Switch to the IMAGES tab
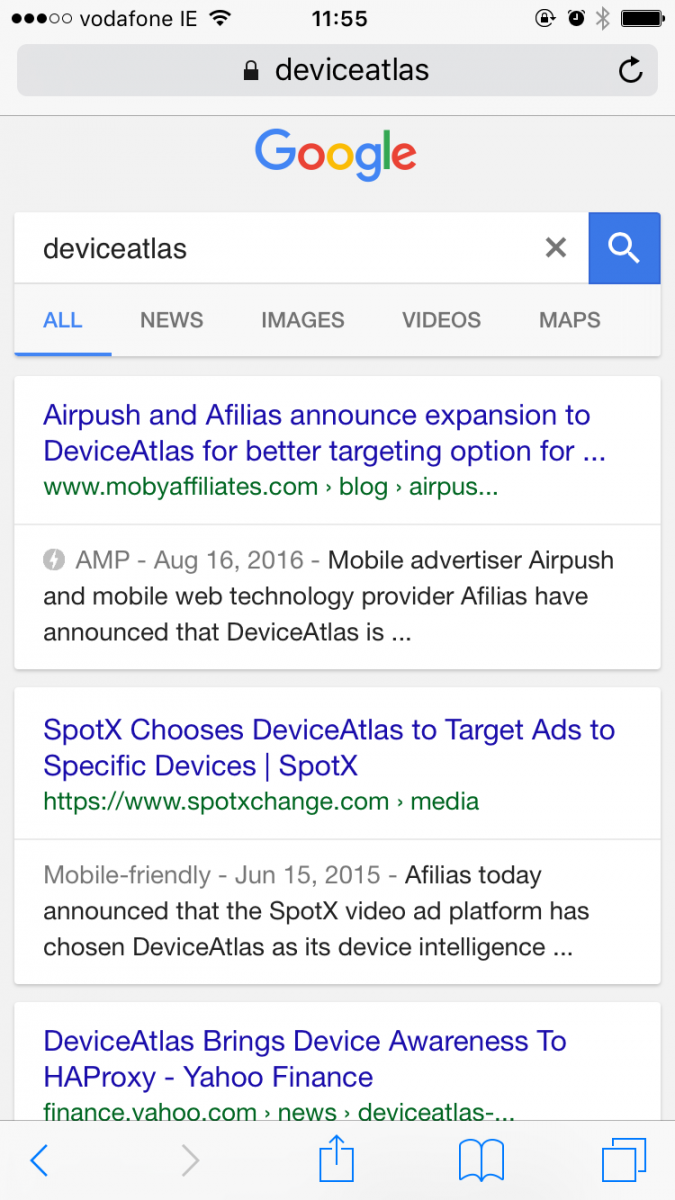Screen dimensions: 675x1200 [303, 320]
